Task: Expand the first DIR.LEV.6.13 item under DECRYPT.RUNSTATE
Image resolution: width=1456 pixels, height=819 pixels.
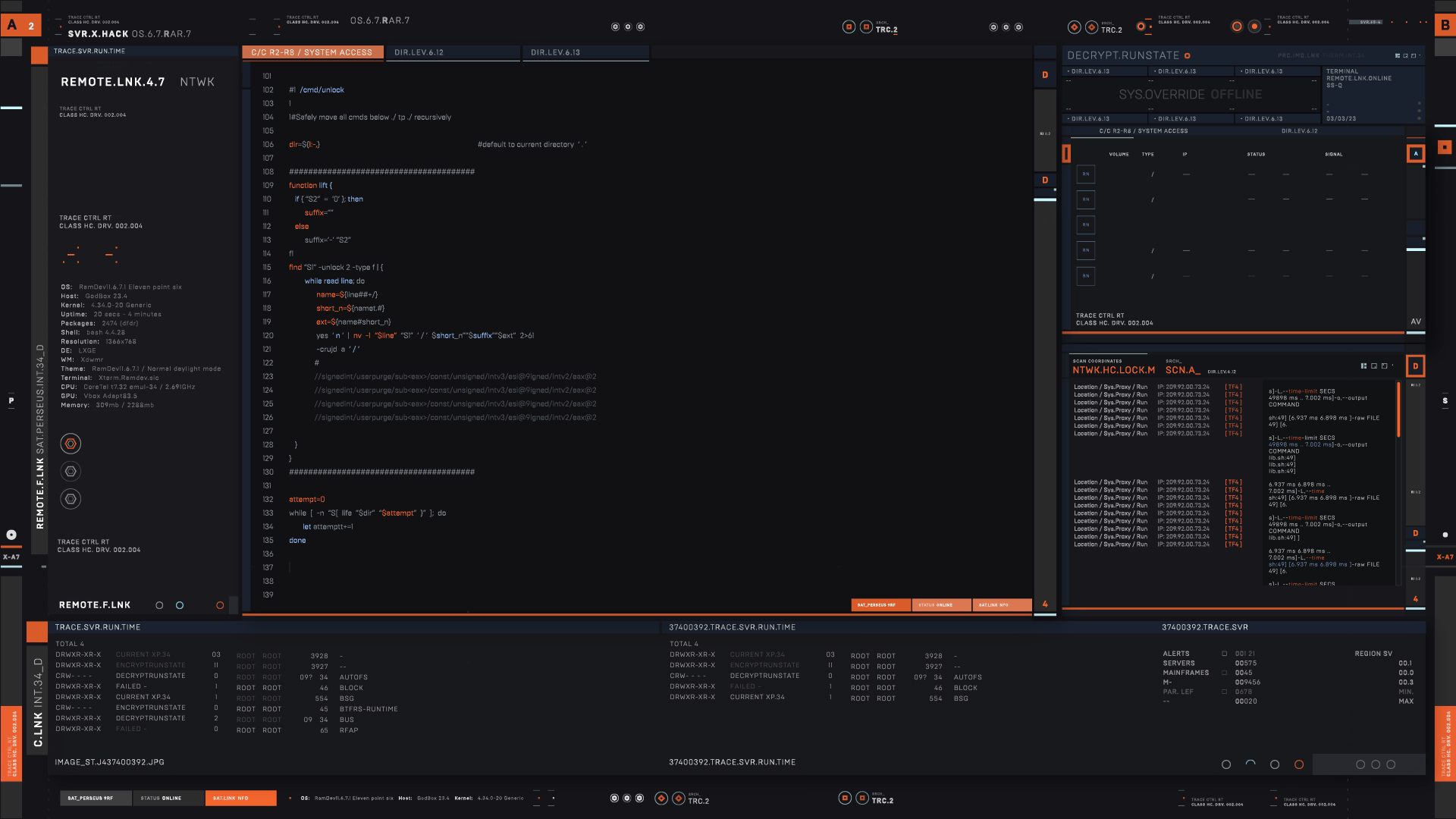Action: [x=1089, y=71]
